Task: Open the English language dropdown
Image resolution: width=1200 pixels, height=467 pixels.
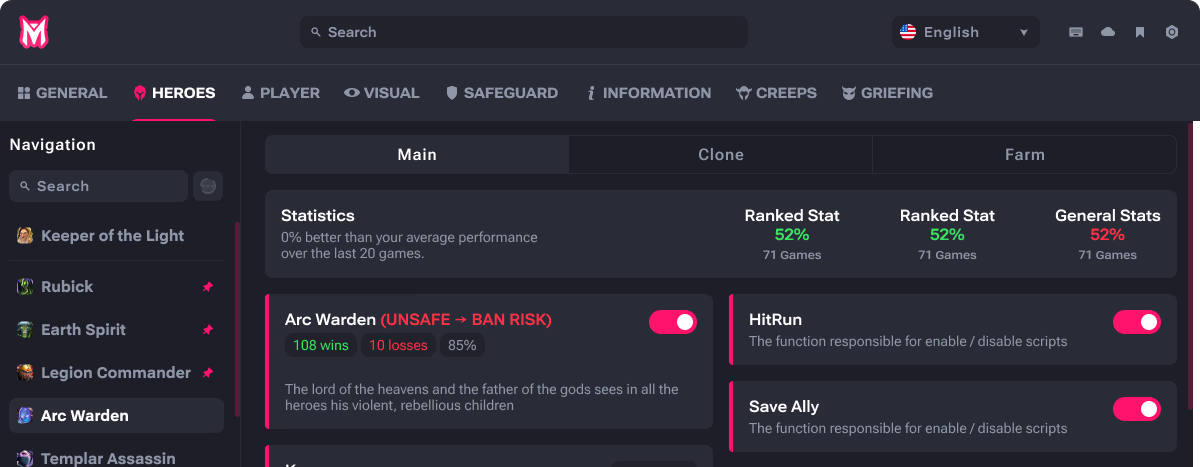Action: coord(966,32)
